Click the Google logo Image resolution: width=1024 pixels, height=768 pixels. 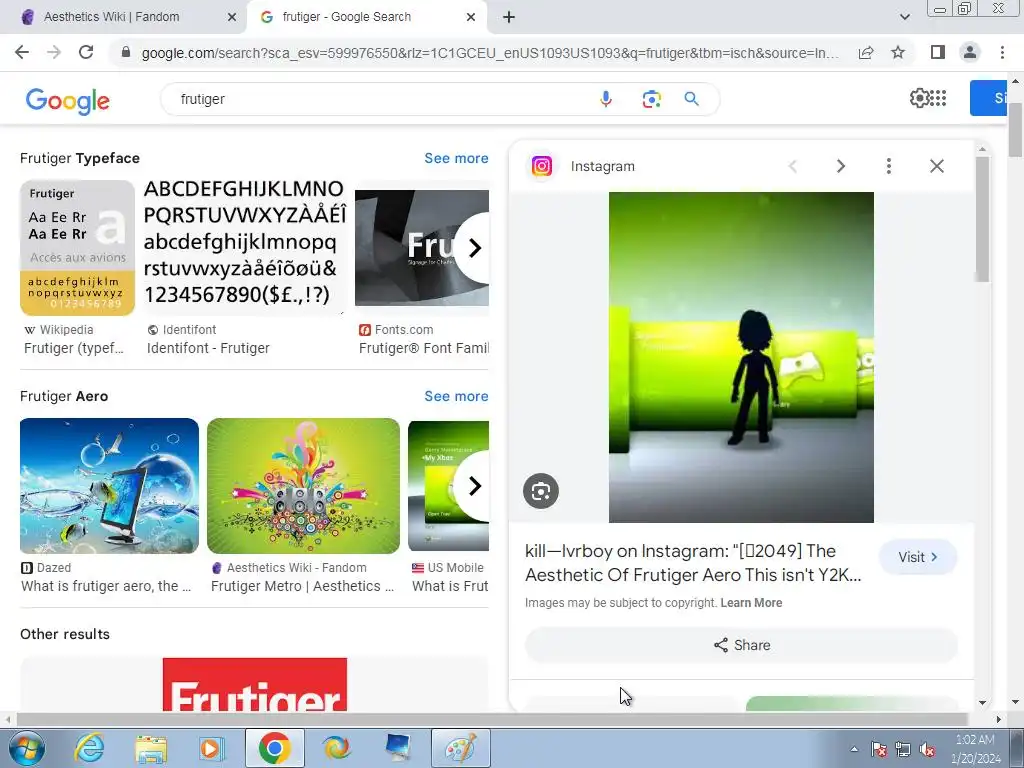coord(68,101)
